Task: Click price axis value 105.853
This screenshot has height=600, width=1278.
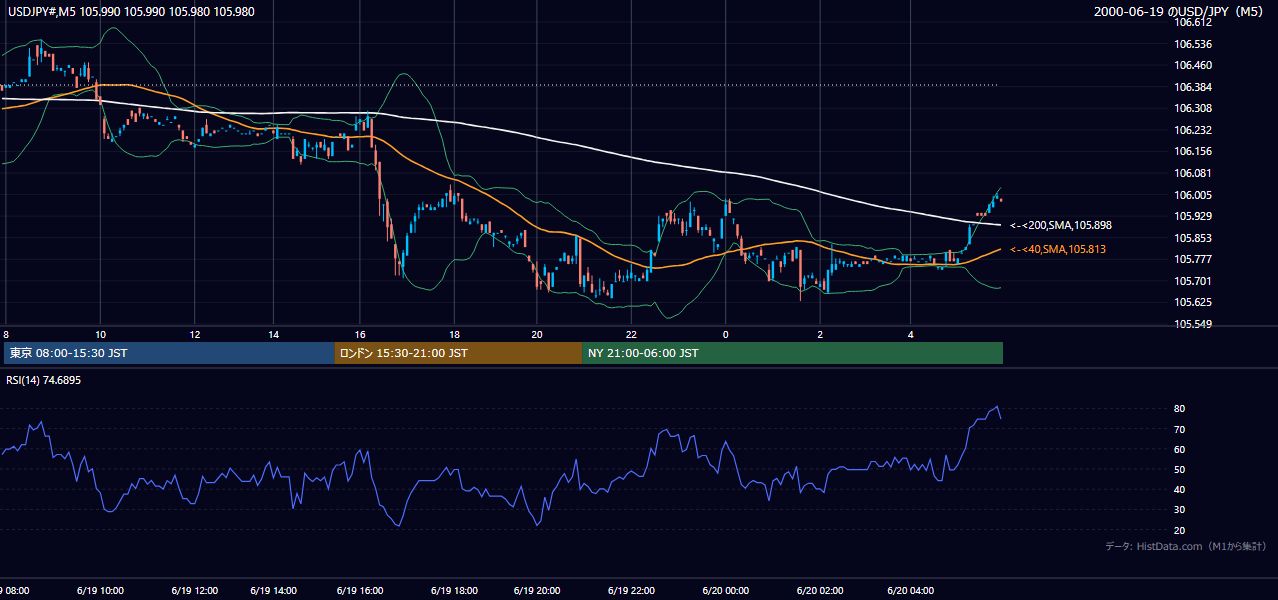Action: [x=1193, y=238]
